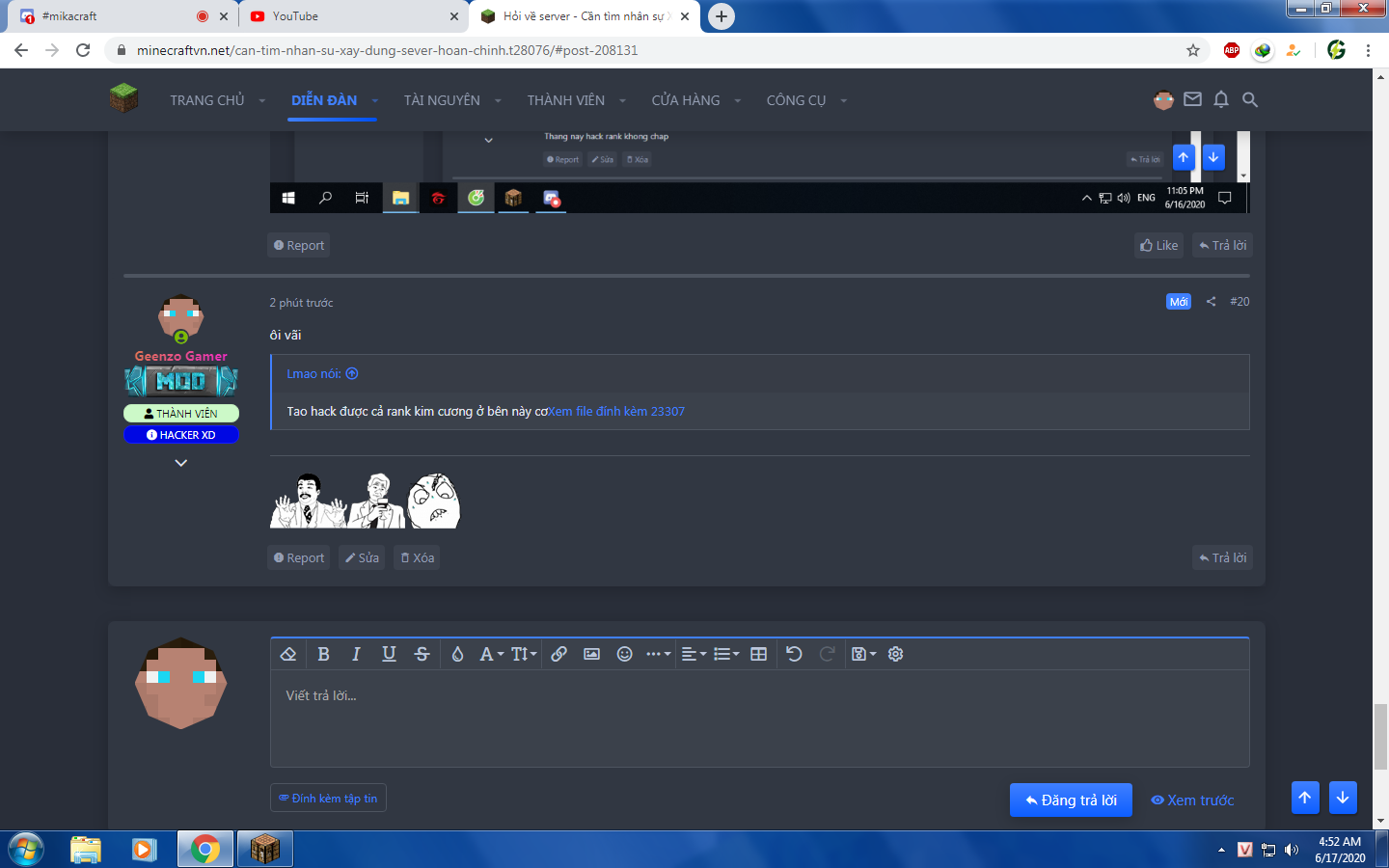Screen dimensions: 1389x868
Task: Open the CỬA HÀNG menu
Action: tap(686, 100)
